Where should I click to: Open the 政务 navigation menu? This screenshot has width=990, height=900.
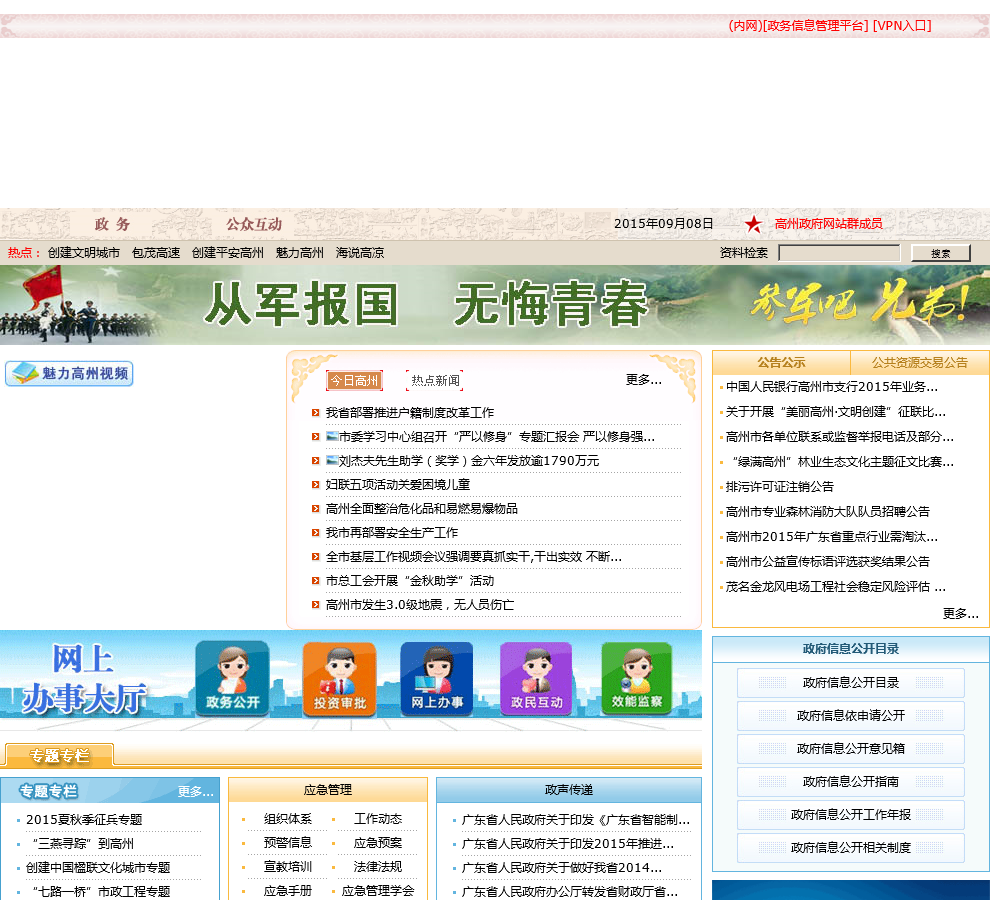(112, 224)
